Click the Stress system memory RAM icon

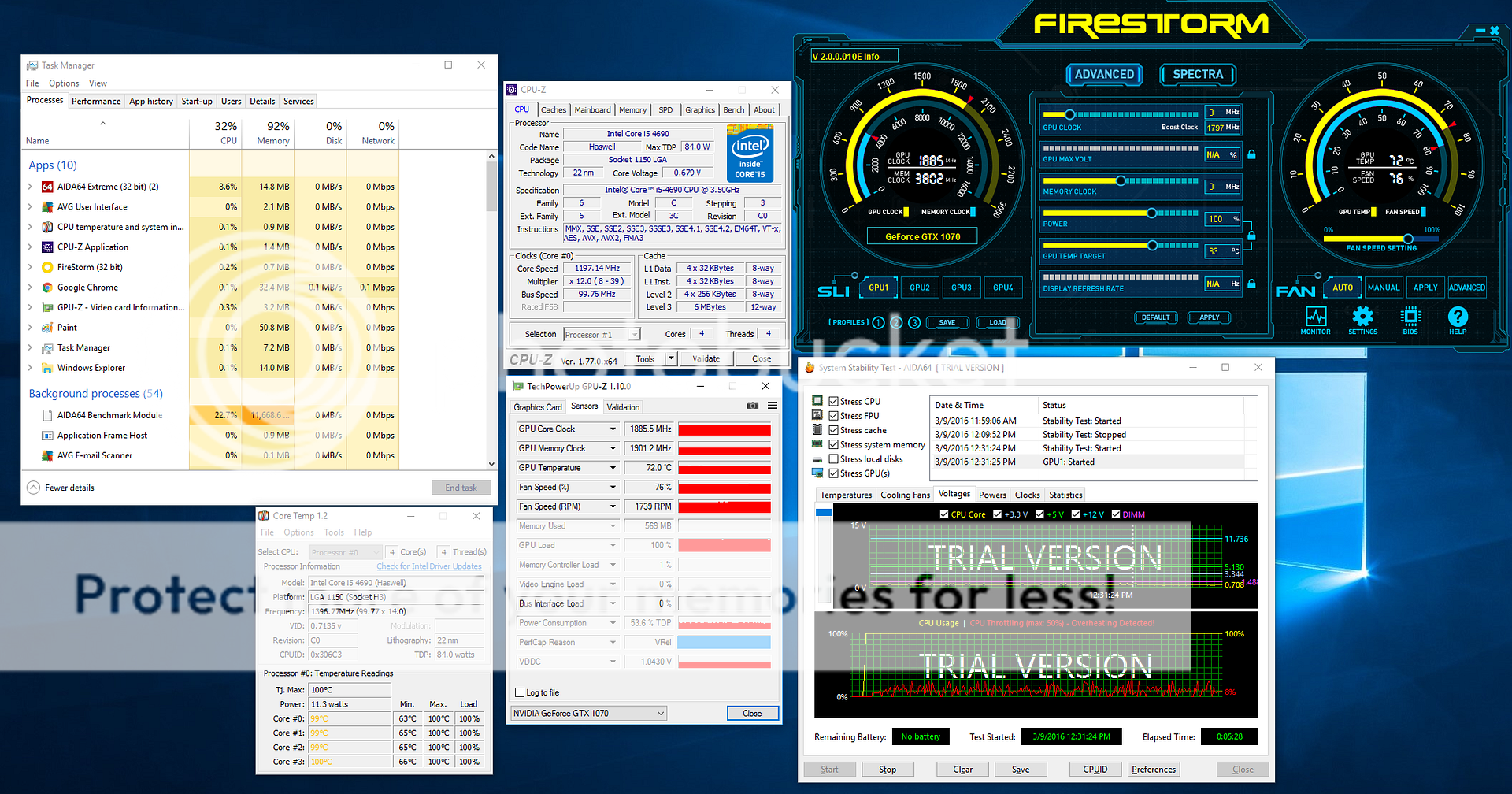click(817, 443)
